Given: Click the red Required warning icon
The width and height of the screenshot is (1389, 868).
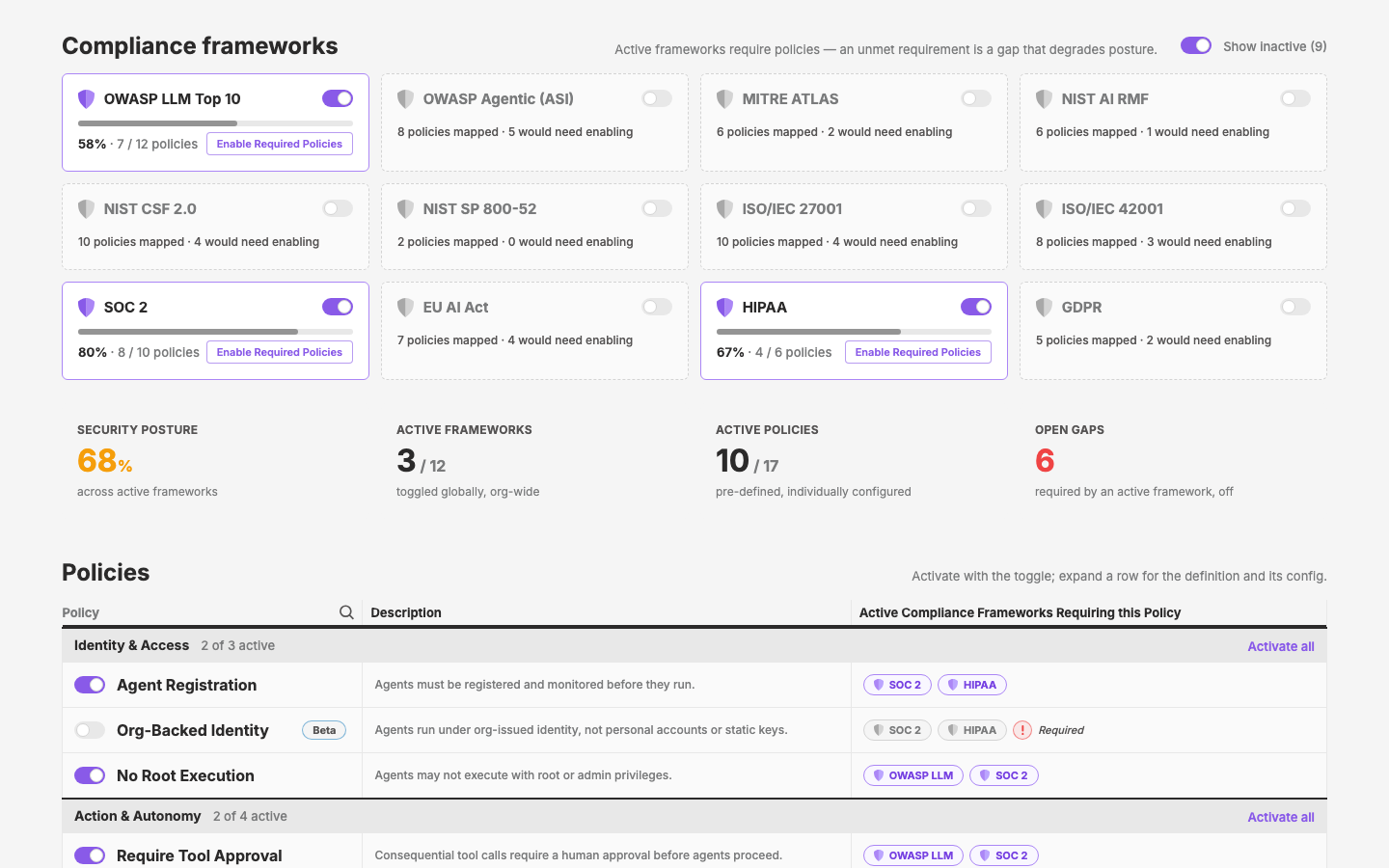Looking at the screenshot, I should 1022,730.
